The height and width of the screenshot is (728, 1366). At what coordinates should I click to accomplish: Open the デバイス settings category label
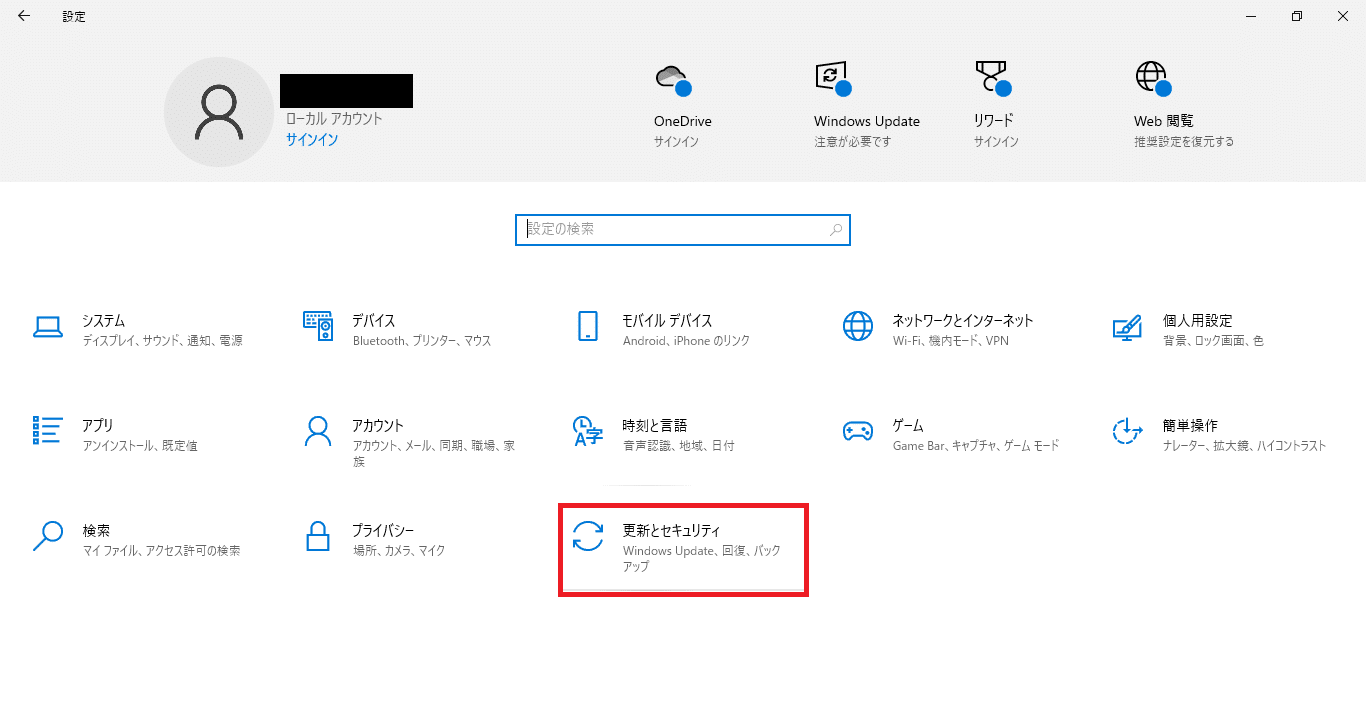374,321
